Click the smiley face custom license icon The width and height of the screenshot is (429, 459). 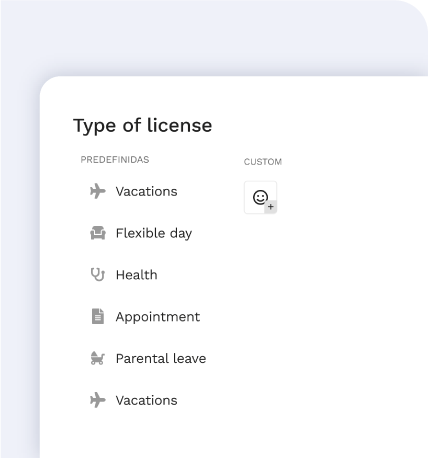260,197
